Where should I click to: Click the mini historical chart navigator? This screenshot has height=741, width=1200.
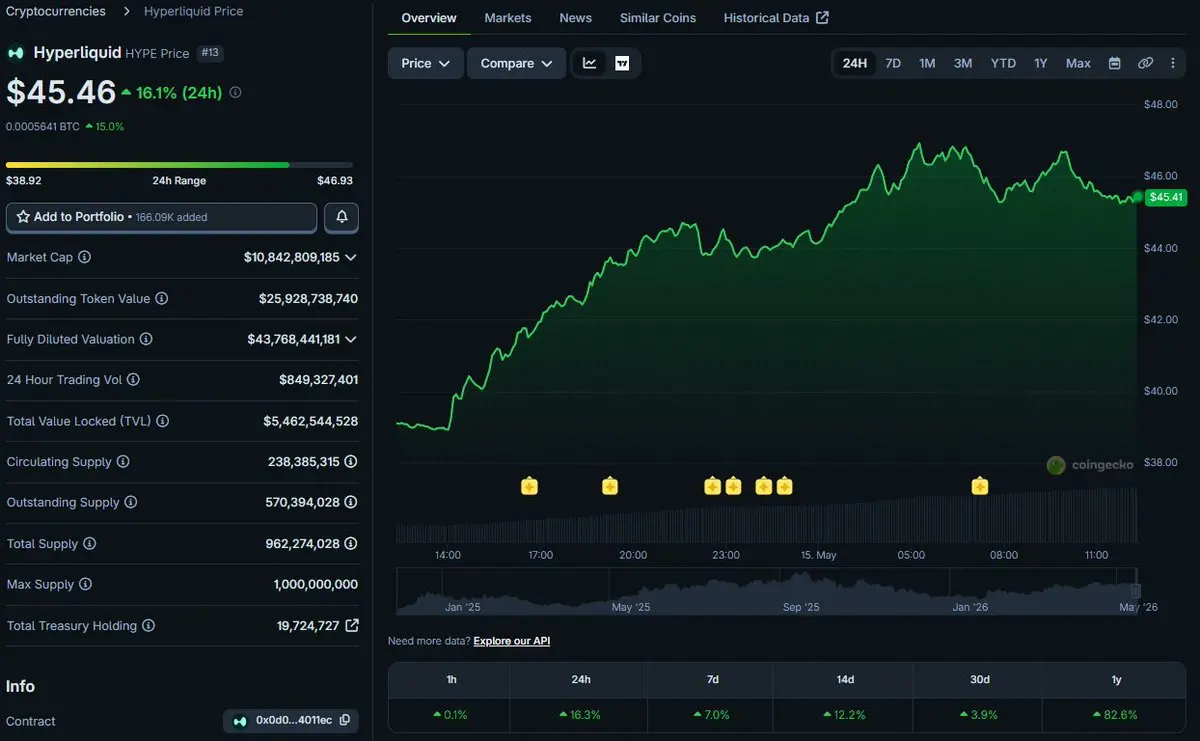tap(768, 591)
